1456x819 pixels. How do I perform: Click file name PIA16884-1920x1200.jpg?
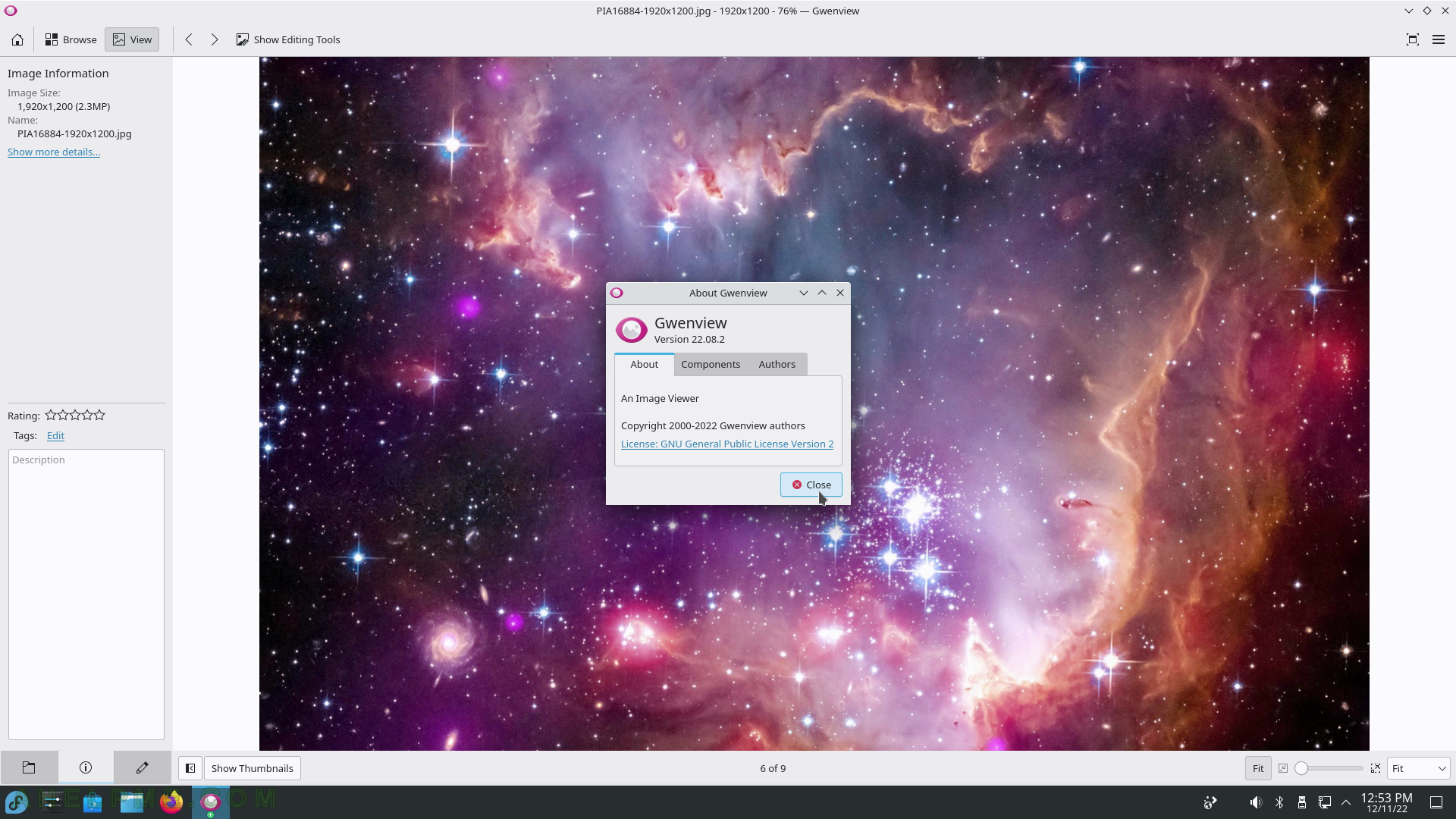pyautogui.click(x=74, y=133)
